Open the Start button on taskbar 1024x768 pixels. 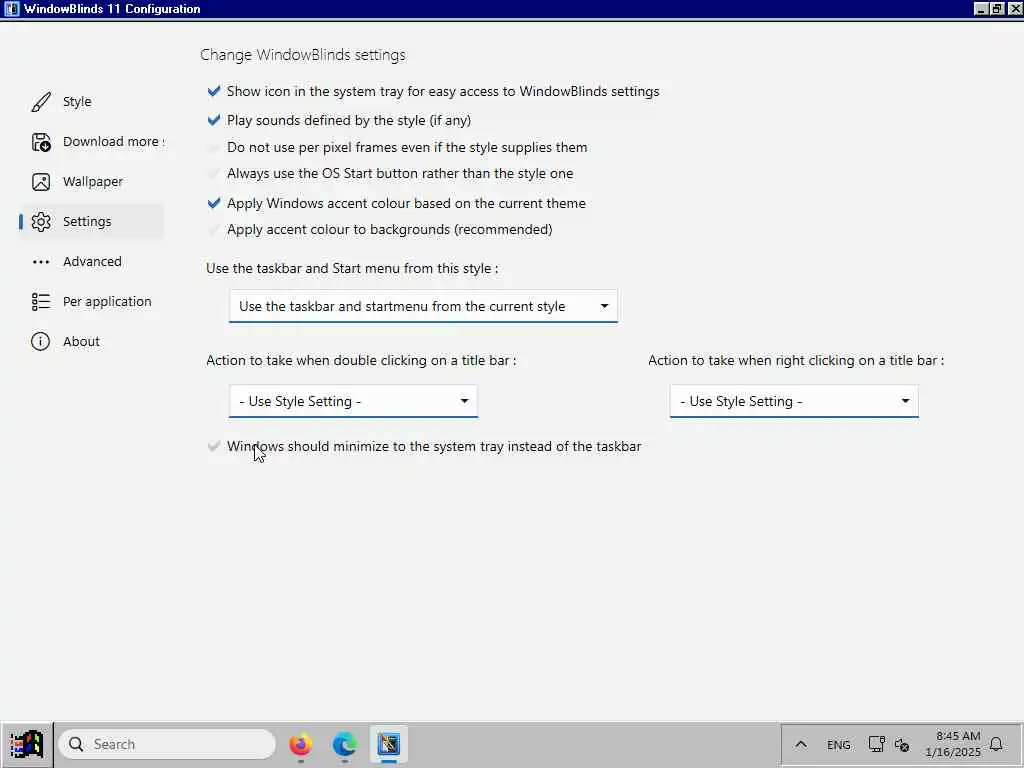pyautogui.click(x=26, y=744)
